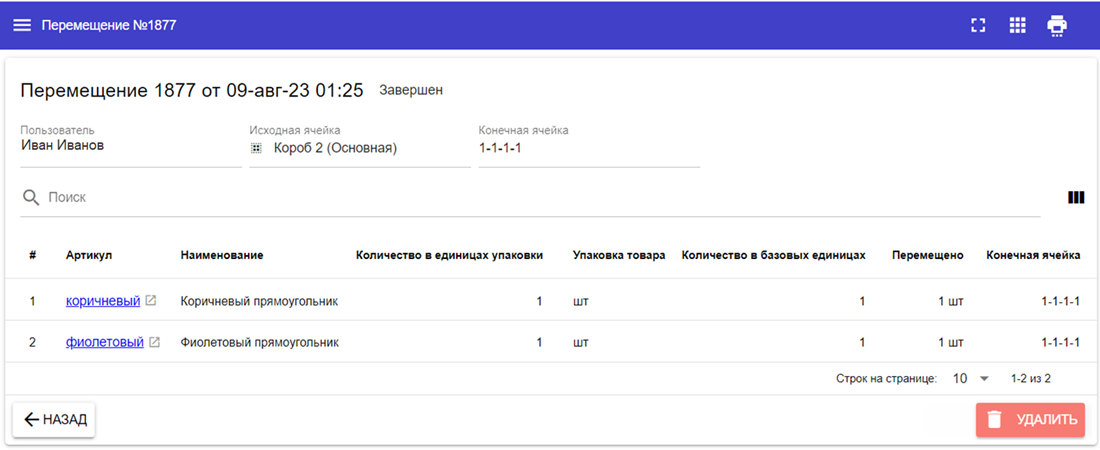Screen dimensions: 1100x450
Task: Open the фиолетовый article link
Action: [105, 342]
